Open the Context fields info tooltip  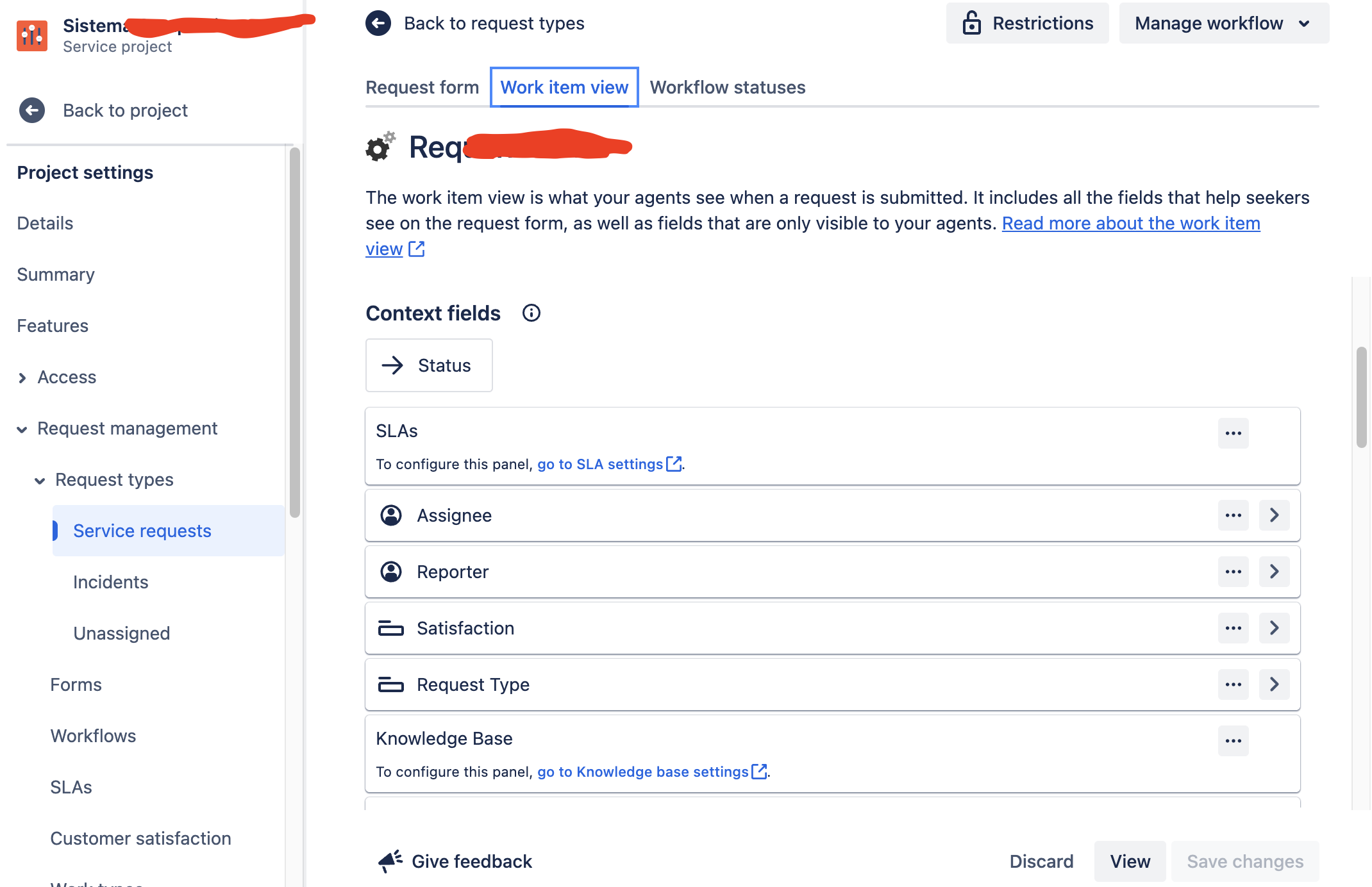(531, 313)
